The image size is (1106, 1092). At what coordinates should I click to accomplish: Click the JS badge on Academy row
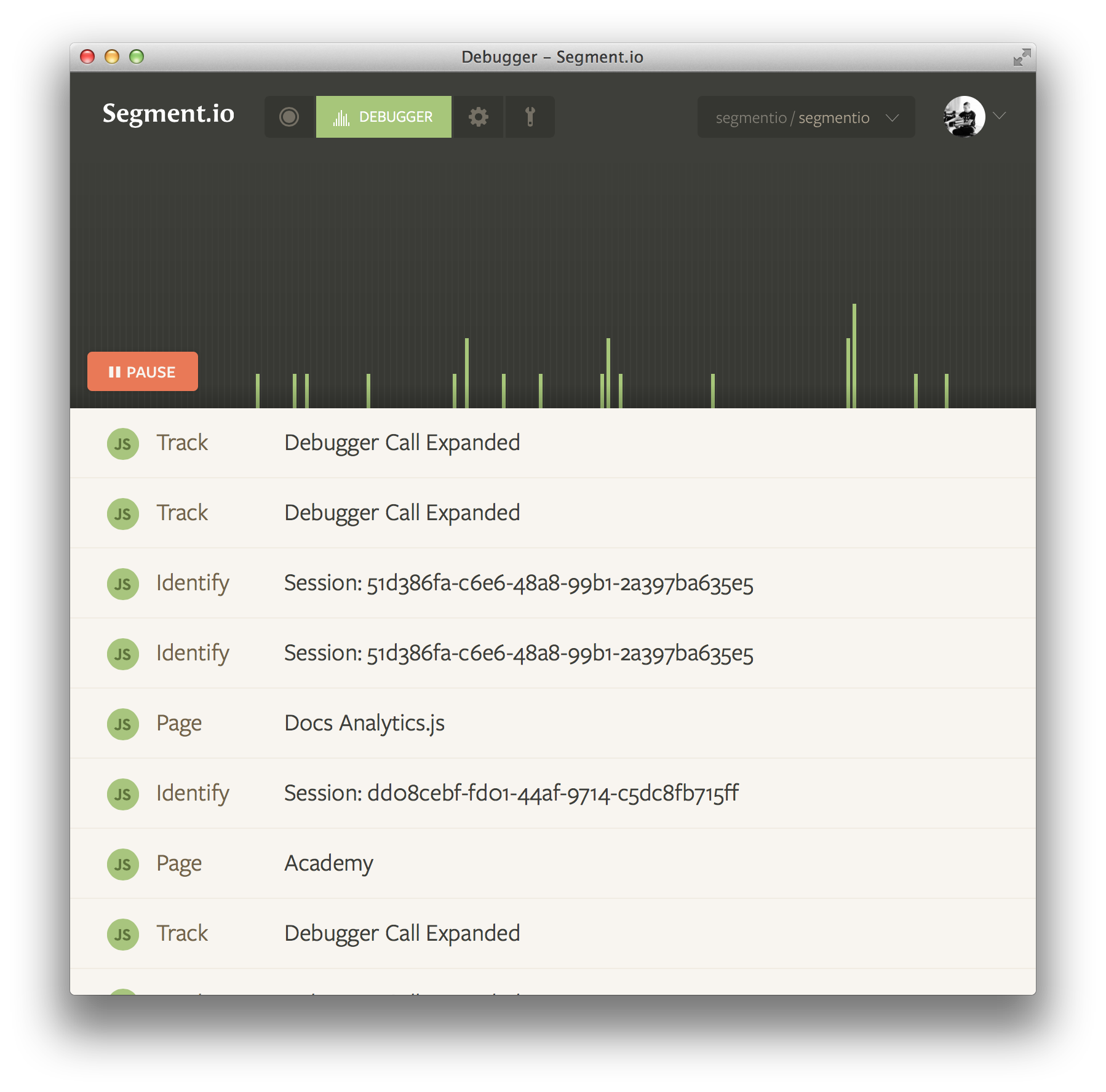pos(122,864)
